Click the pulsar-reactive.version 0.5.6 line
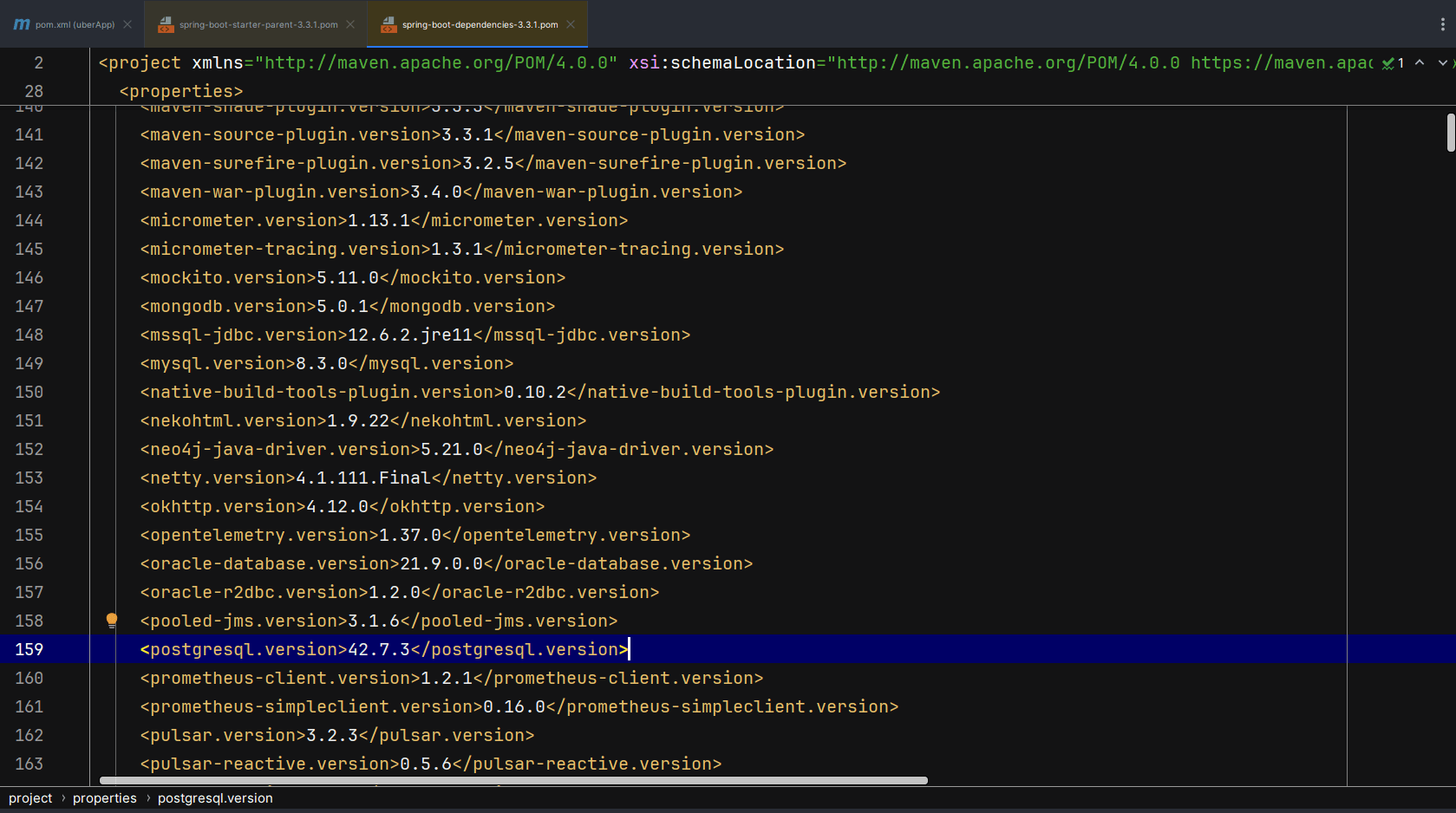The image size is (1456, 813). (x=431, y=764)
